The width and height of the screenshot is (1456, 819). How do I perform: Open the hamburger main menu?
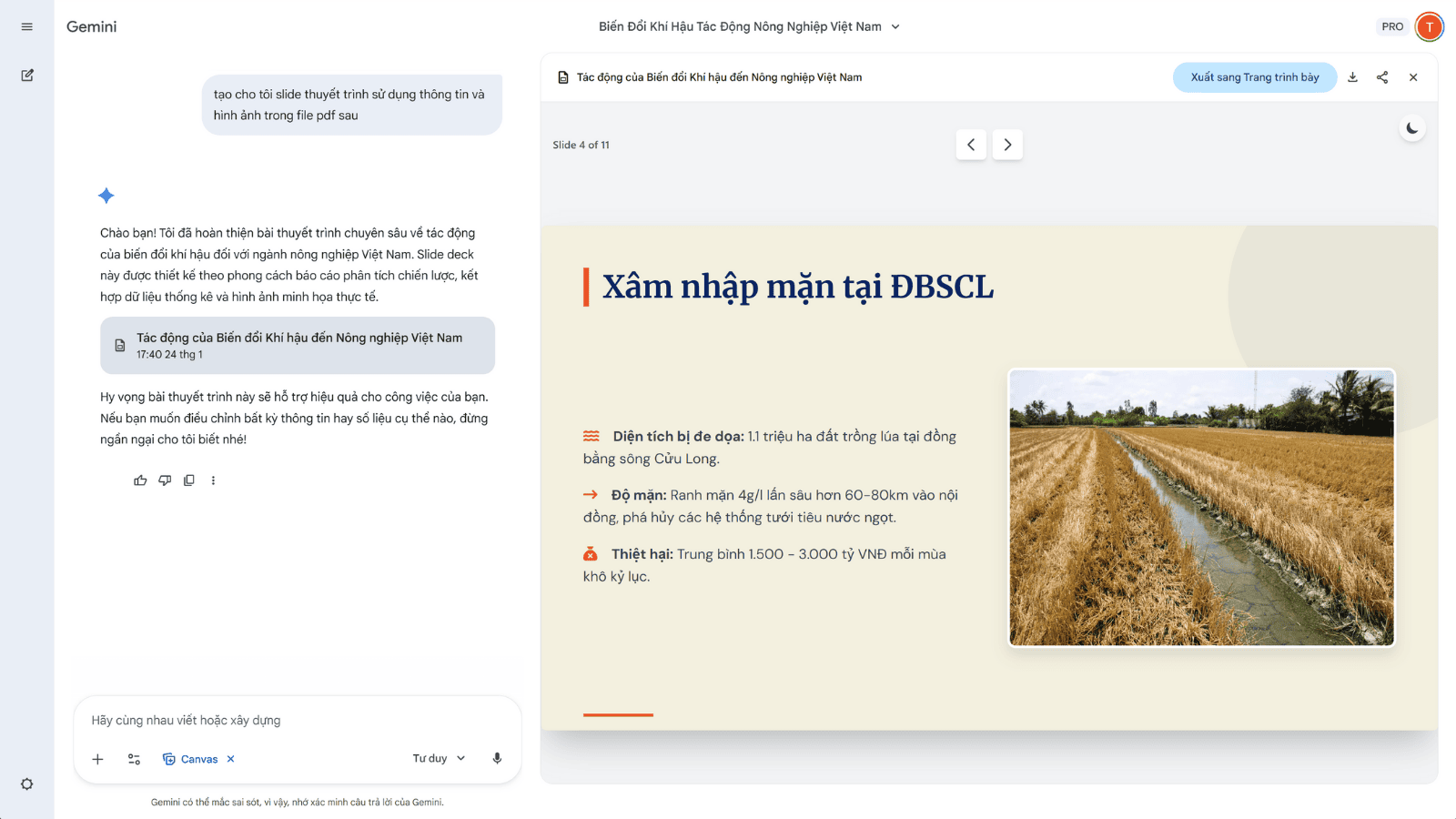pos(27,26)
